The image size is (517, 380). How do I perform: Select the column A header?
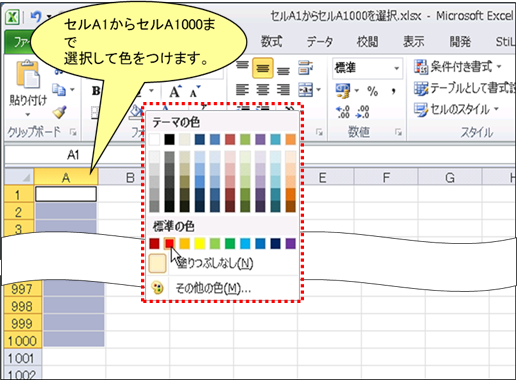[x=66, y=178]
